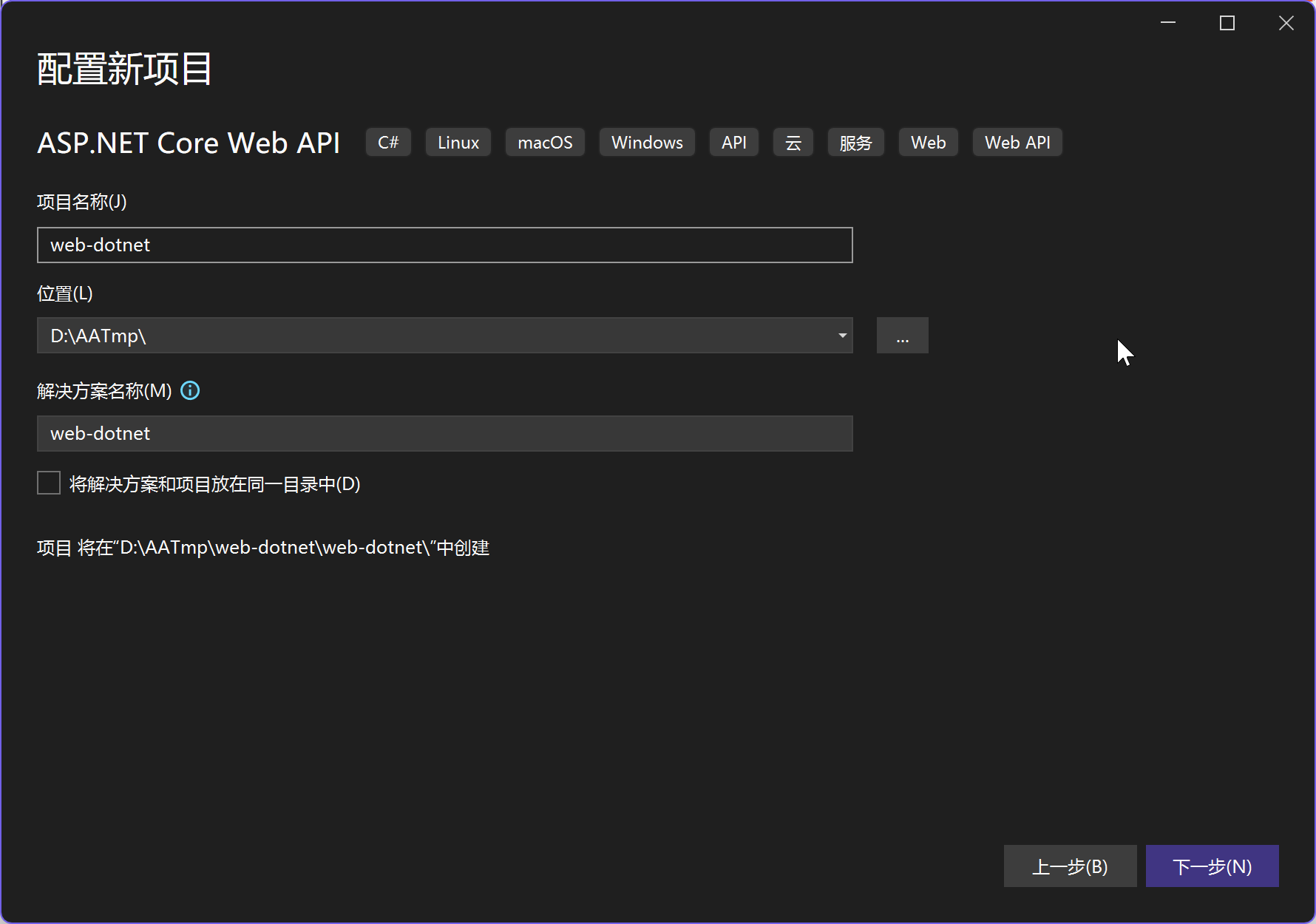Click the solution name info icon
This screenshot has width=1316, height=924.
[190, 390]
